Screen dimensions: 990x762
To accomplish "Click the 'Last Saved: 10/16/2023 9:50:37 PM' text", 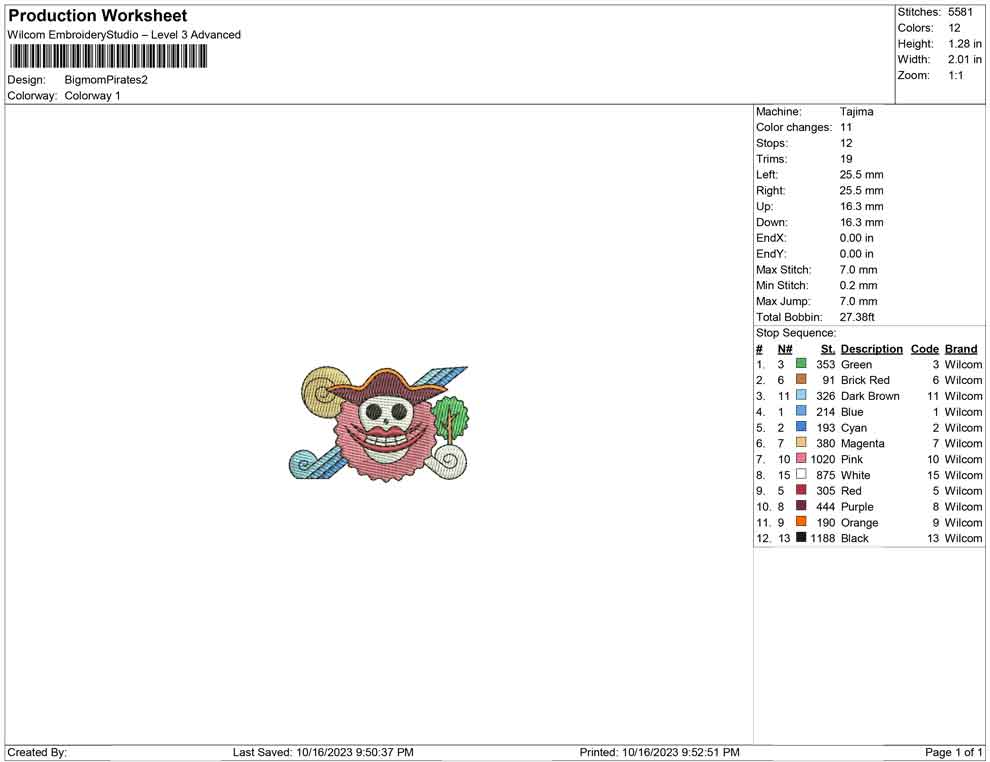I will pos(323,752).
